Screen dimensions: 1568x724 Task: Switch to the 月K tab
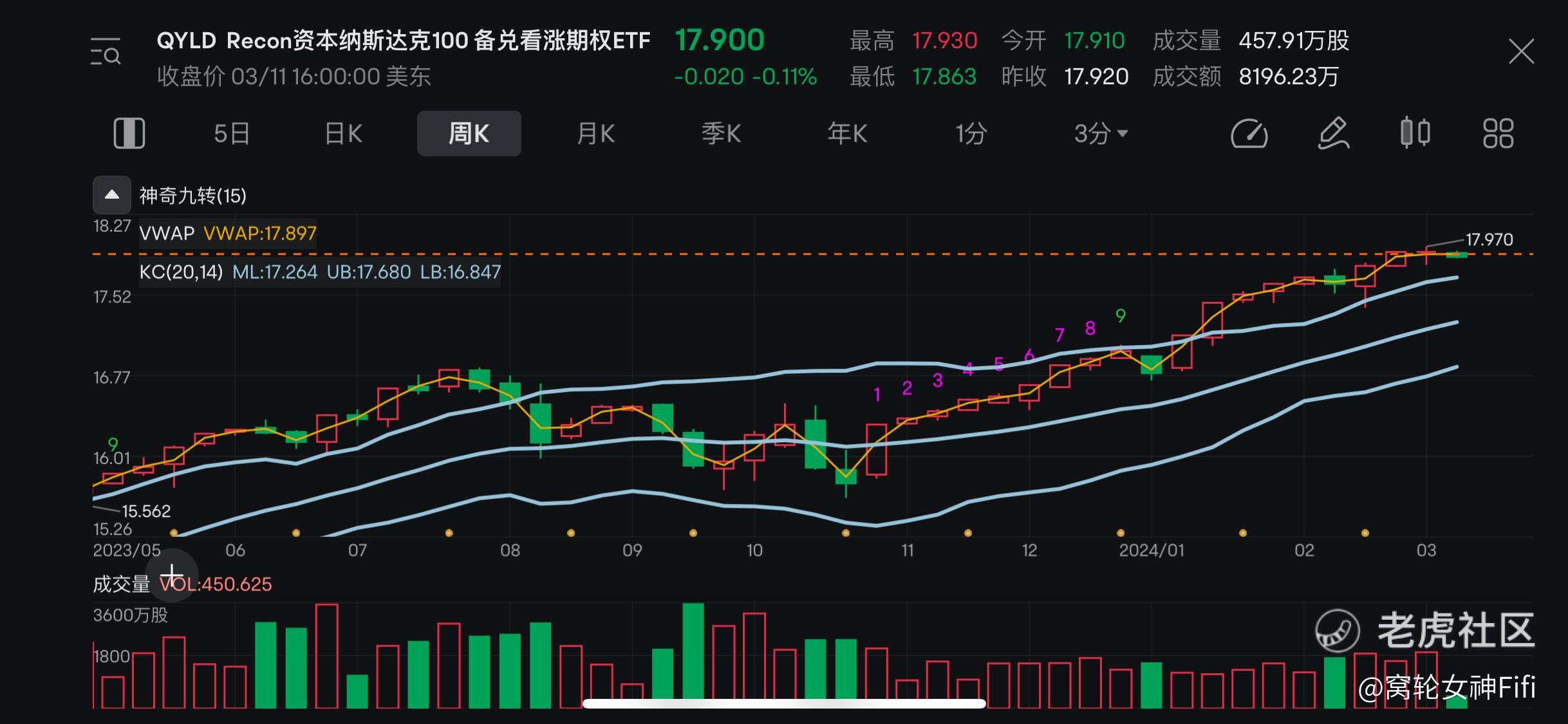[595, 133]
